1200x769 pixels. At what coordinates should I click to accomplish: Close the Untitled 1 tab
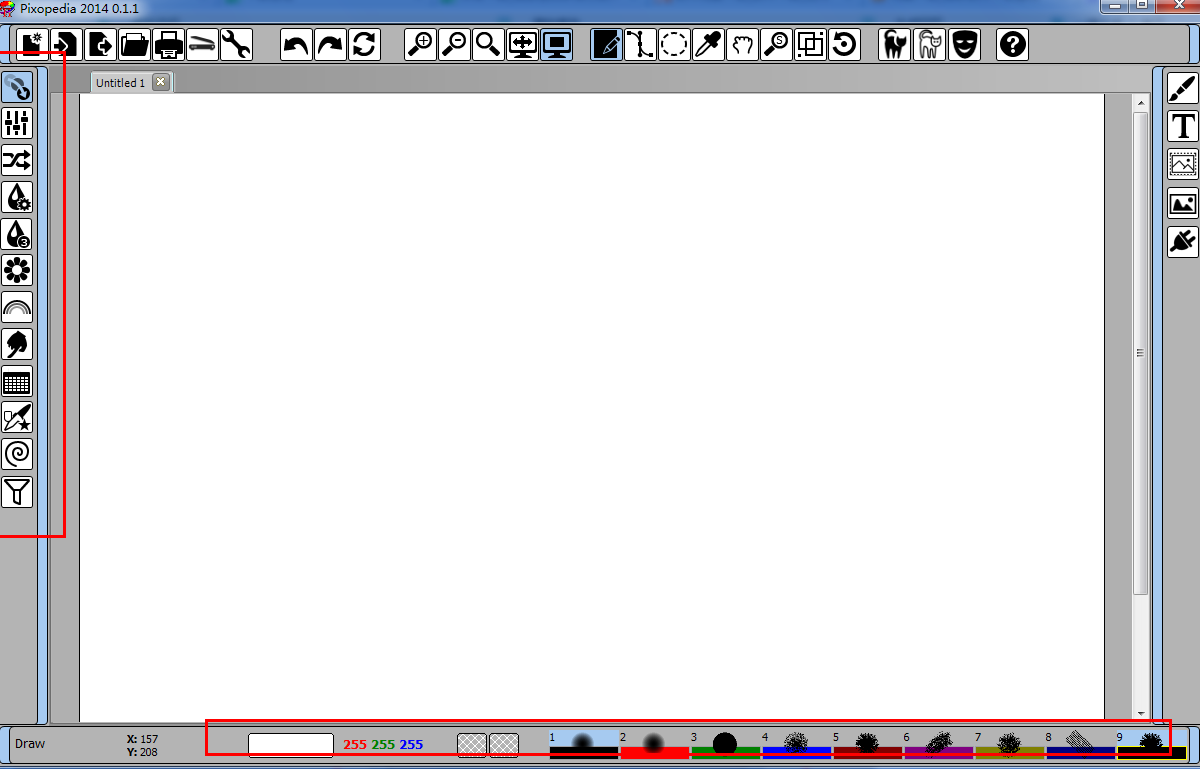point(161,82)
